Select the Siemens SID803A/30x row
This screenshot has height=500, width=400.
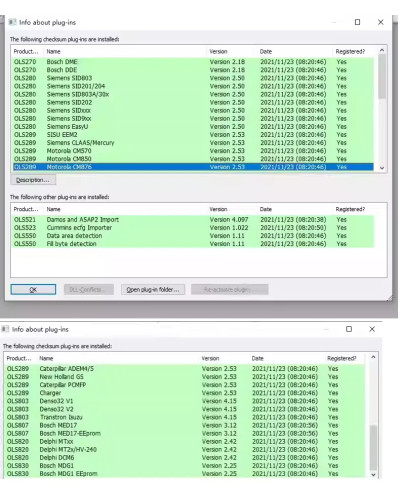click(x=193, y=94)
